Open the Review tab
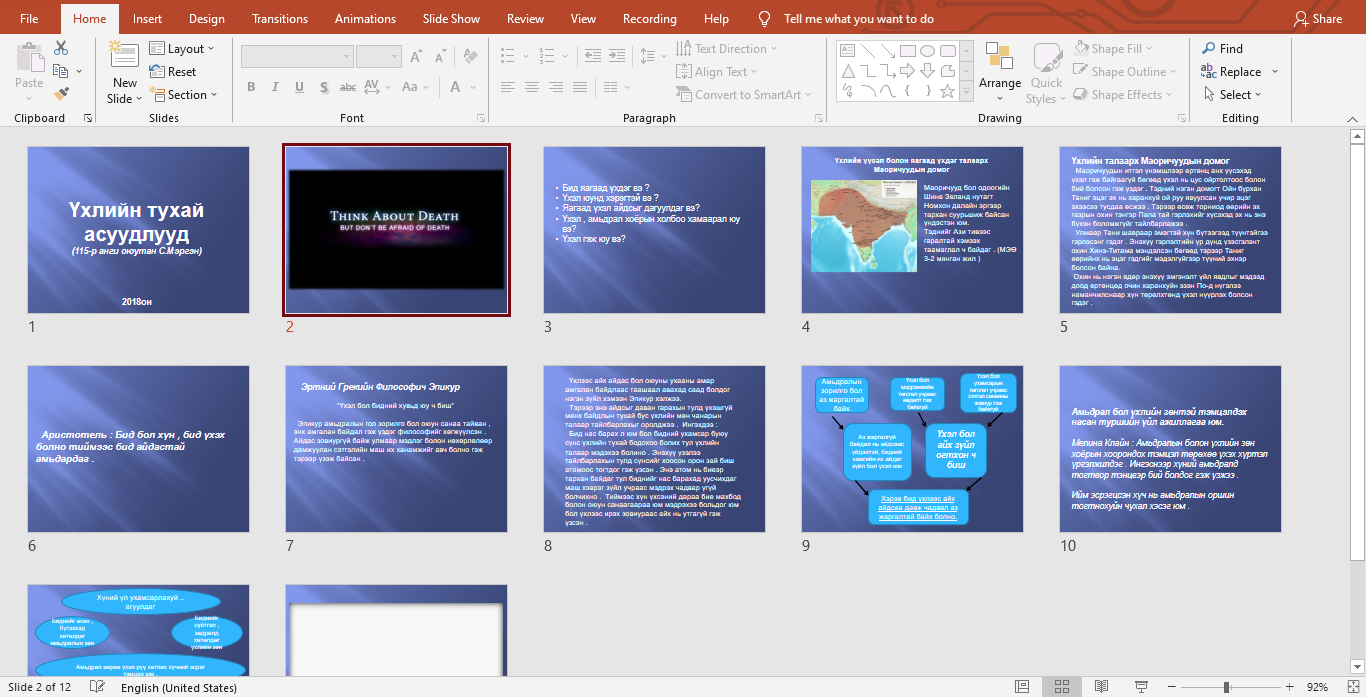Image resolution: width=1366 pixels, height=697 pixels. [525, 18]
